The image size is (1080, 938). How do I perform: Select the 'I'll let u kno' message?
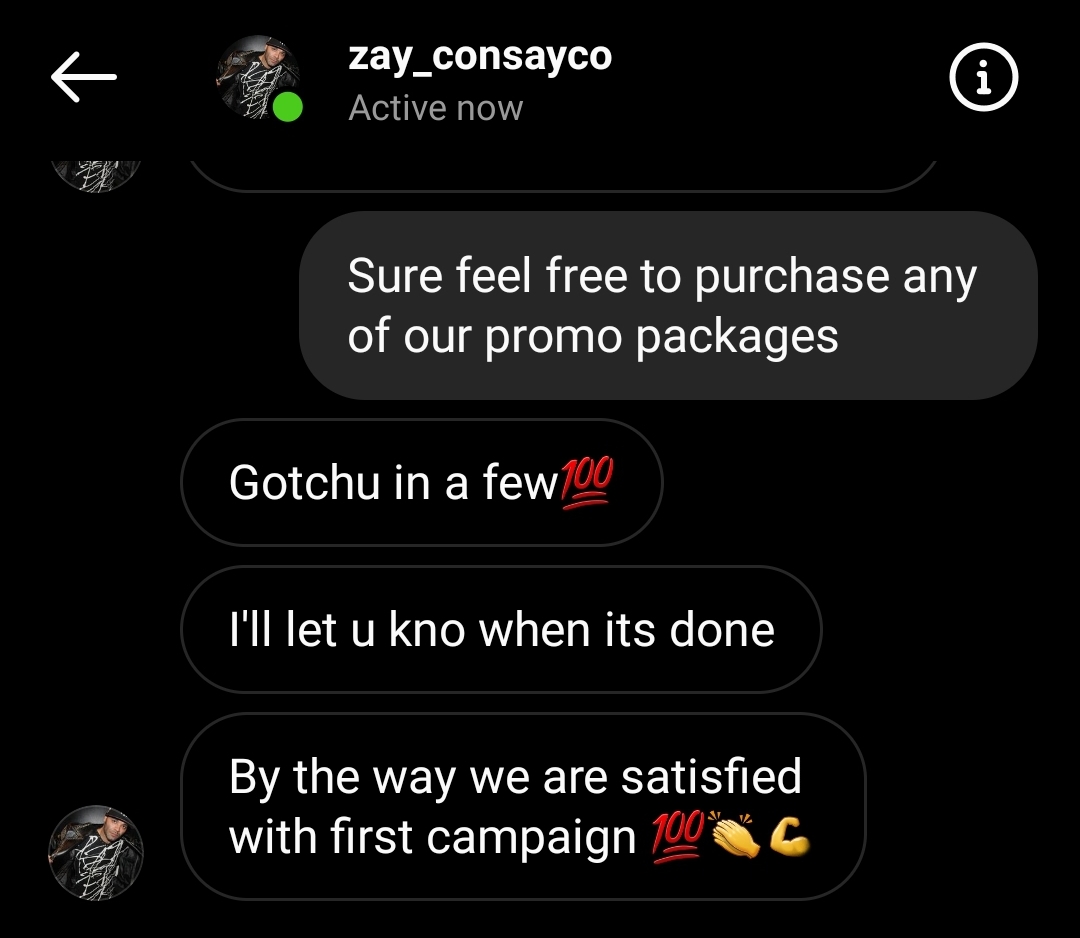(501, 629)
